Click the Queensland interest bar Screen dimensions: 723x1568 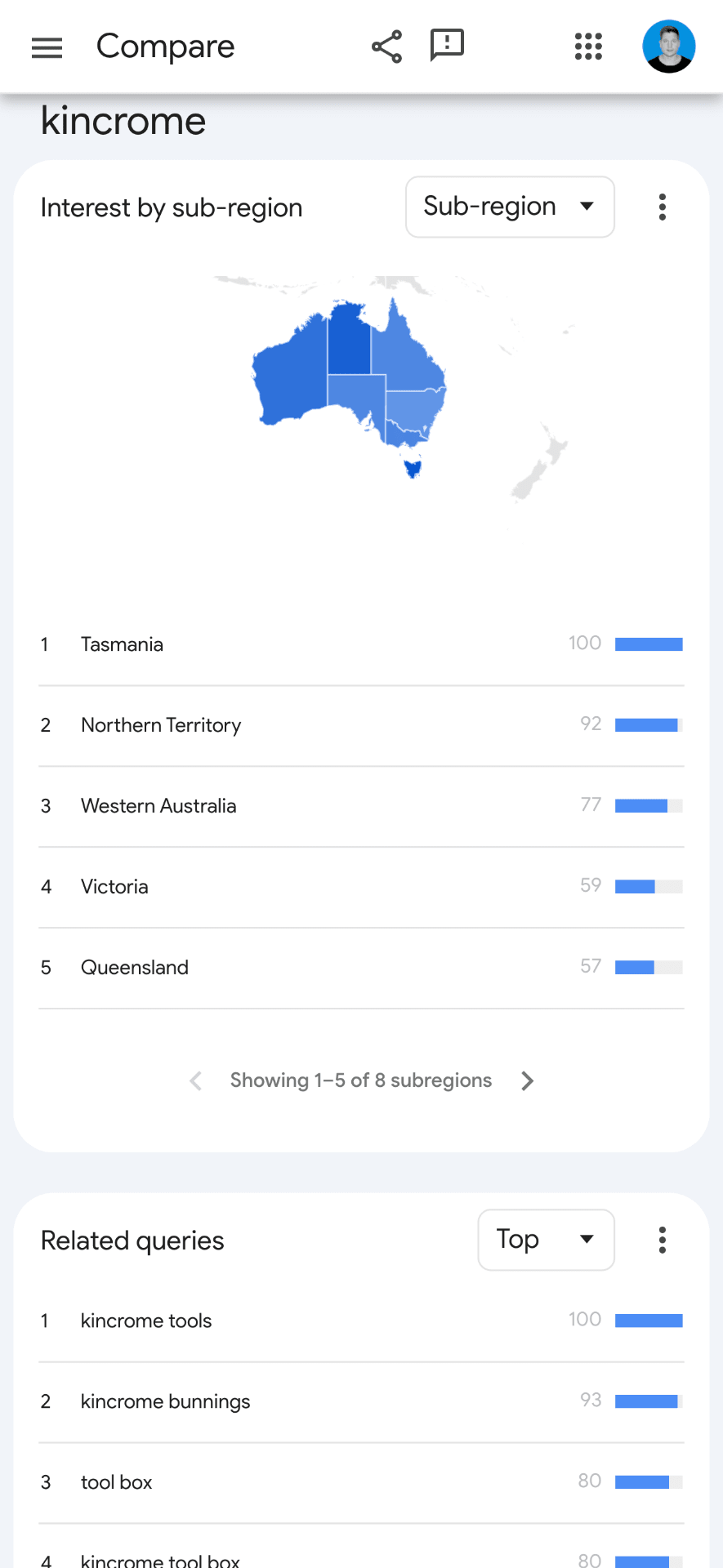(x=649, y=968)
